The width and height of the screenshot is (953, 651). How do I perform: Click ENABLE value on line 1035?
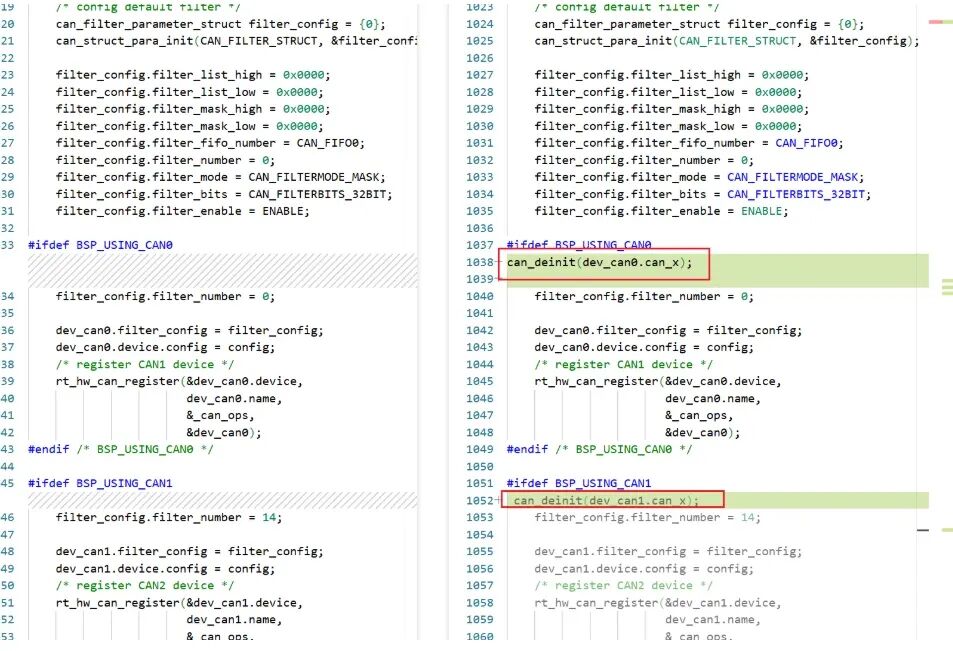pyautogui.click(x=761, y=211)
